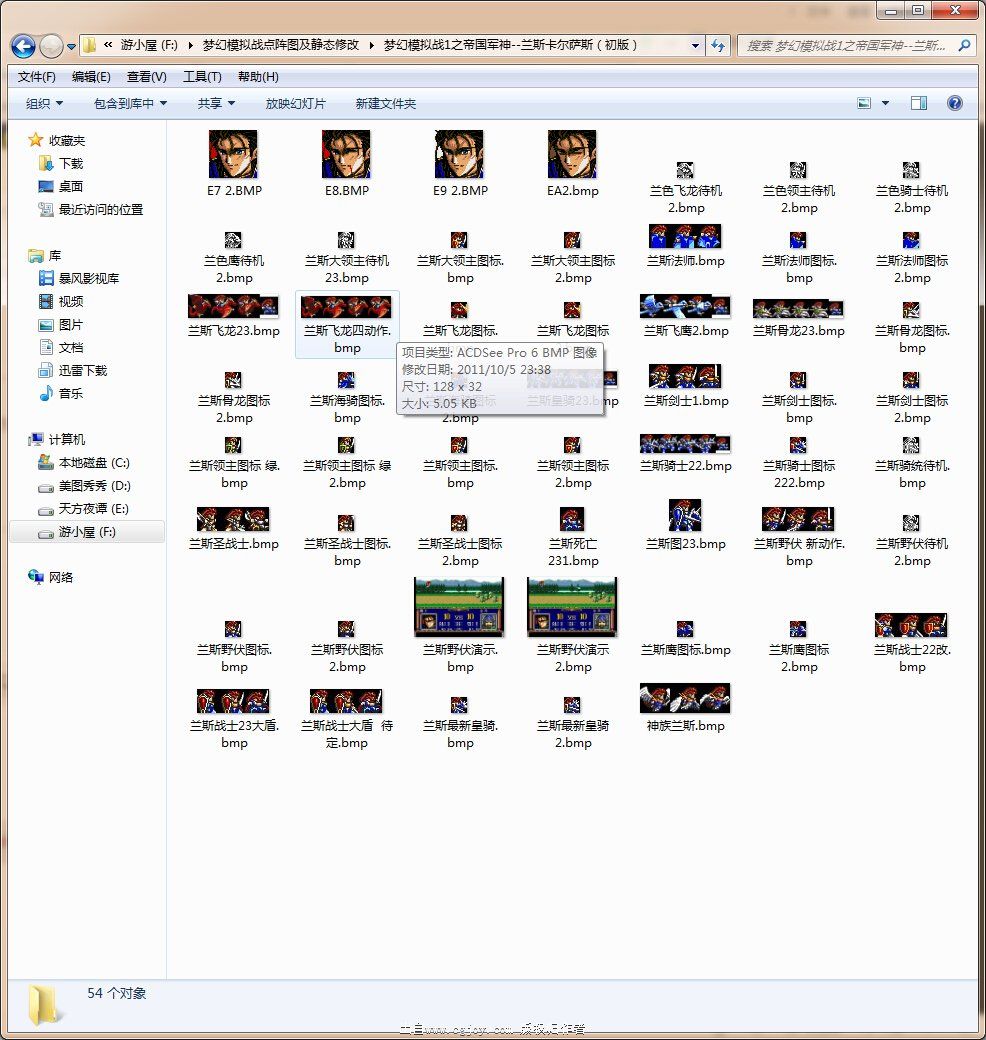
Task: Click the change view icon
Action: point(864,103)
